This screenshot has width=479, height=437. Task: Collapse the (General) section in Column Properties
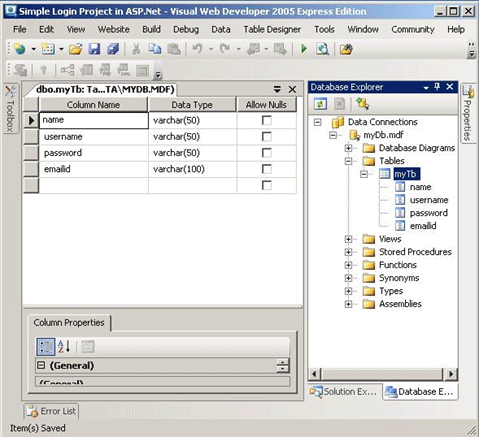click(41, 366)
